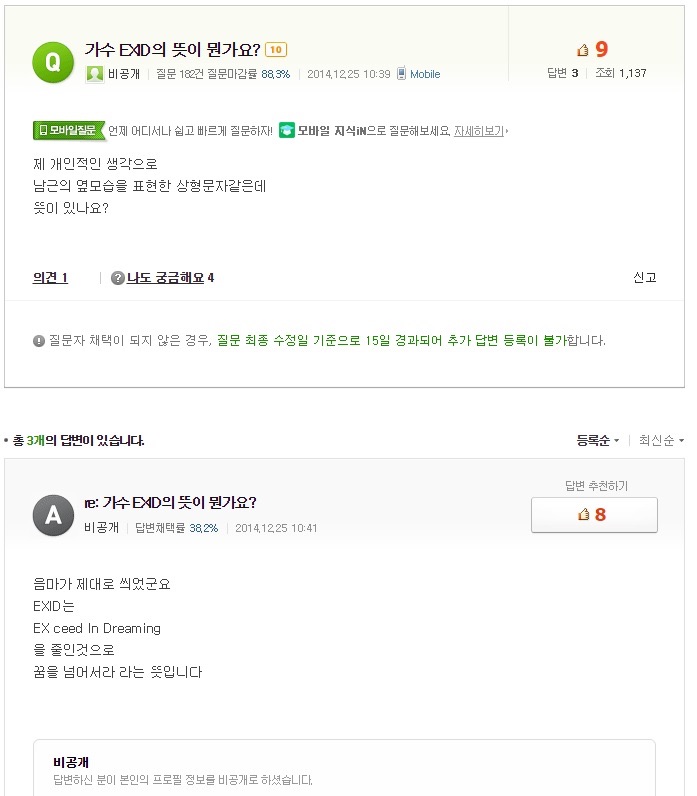Click 나도 궁금해요 4 link

click(x=170, y=278)
